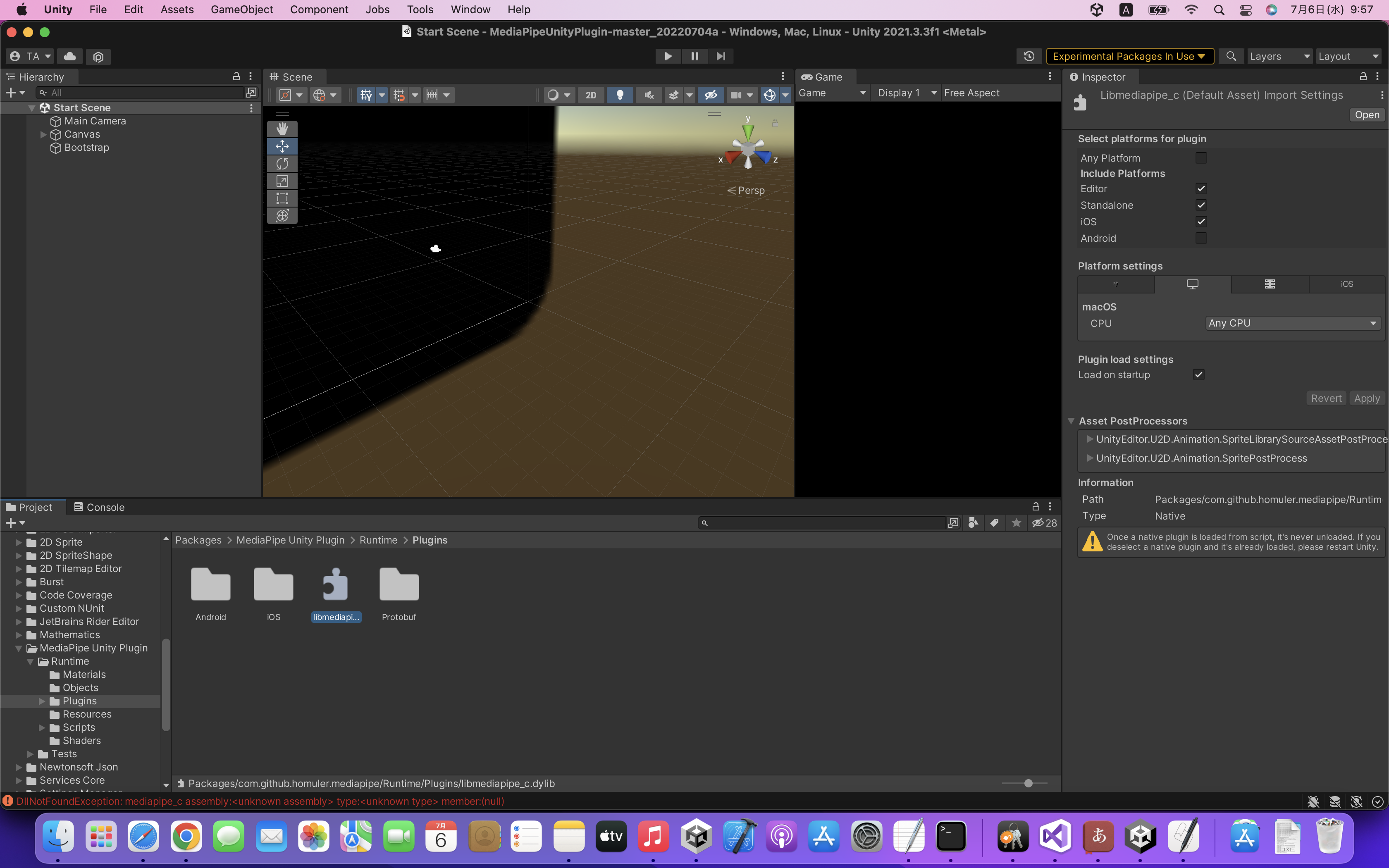
Task: Uncheck the iOS platform checkbox
Action: [1201, 222]
